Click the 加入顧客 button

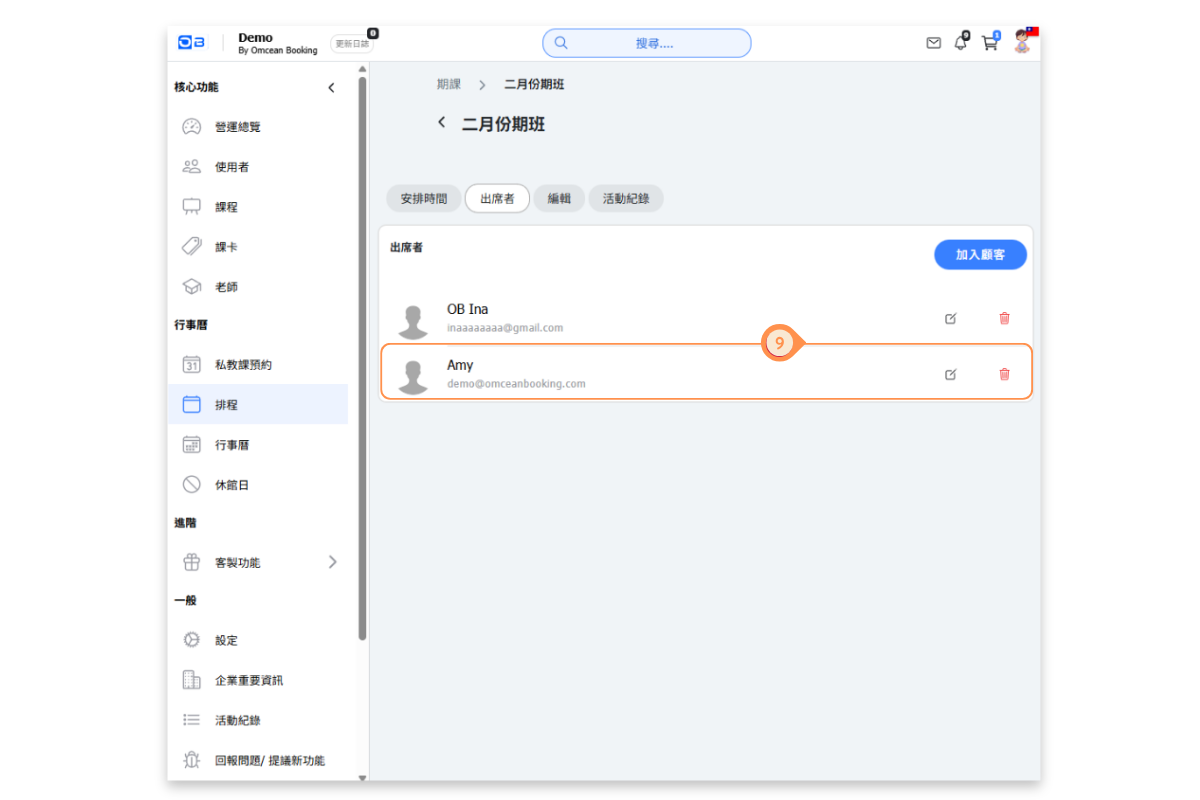click(980, 255)
